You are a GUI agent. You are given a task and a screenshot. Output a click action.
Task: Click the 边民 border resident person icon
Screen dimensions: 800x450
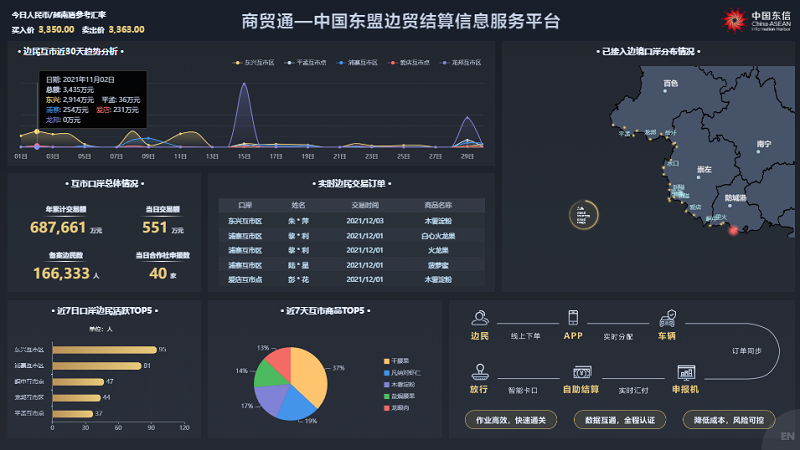point(480,318)
